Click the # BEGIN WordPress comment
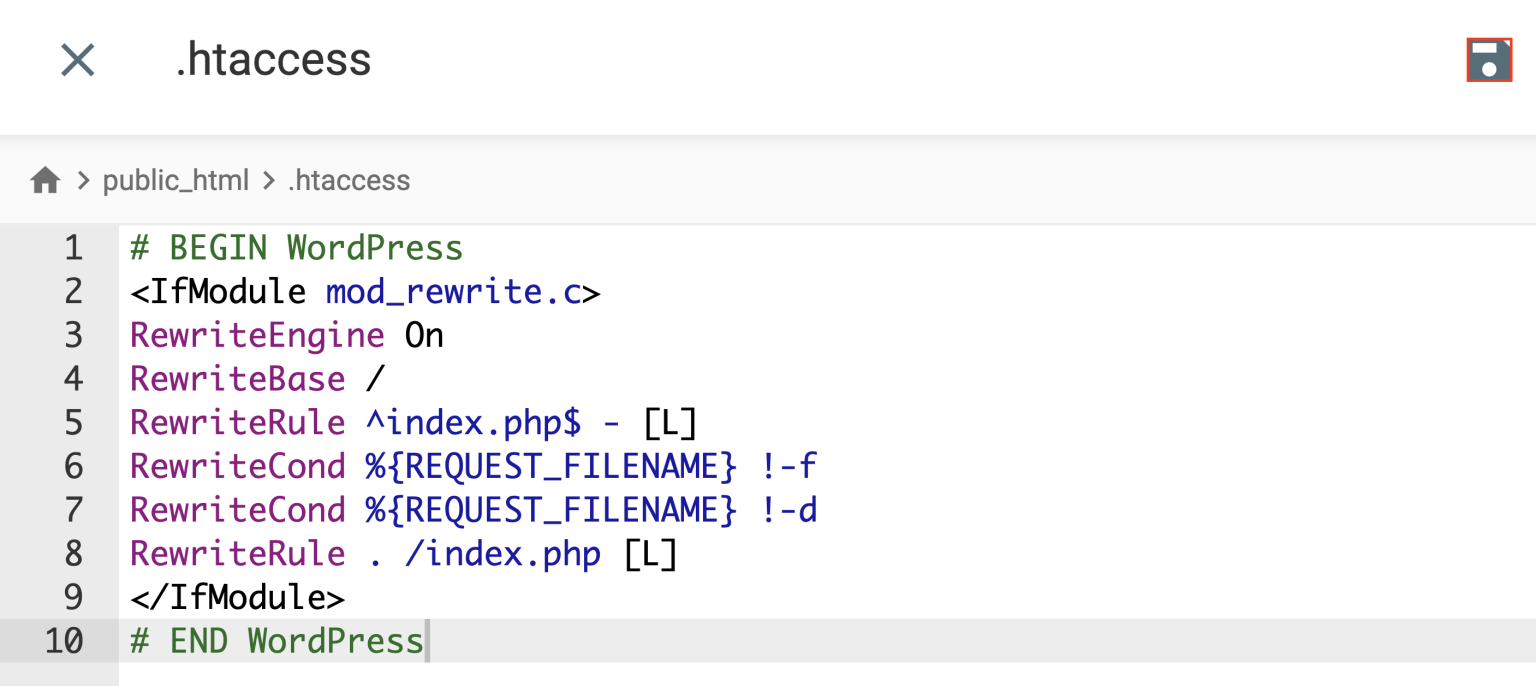Viewport: 1536px width, 686px height. (x=295, y=247)
